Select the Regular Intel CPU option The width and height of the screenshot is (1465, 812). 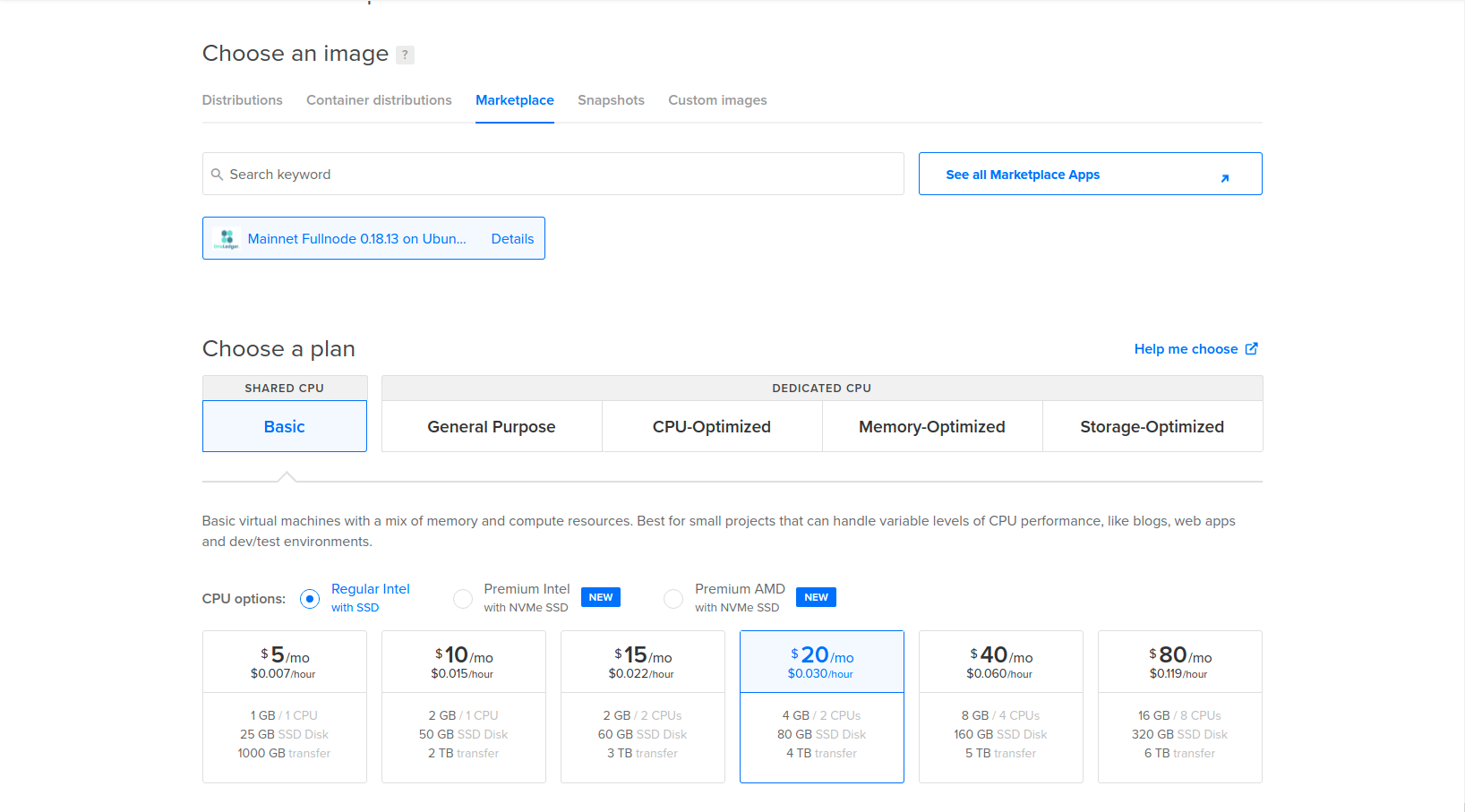click(310, 599)
